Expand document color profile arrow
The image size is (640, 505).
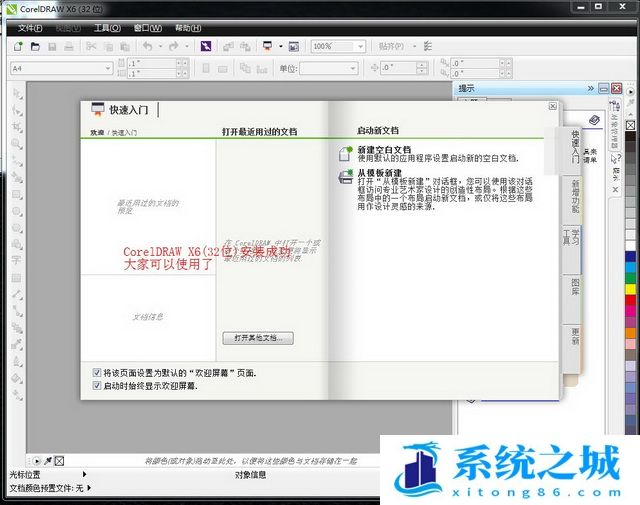tap(89, 487)
